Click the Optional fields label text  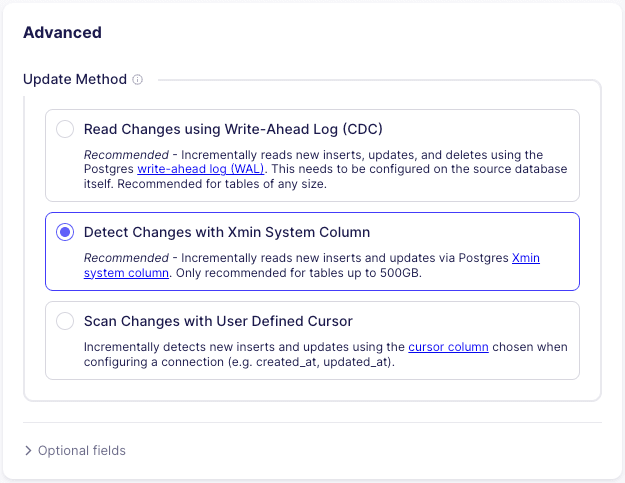(82, 451)
